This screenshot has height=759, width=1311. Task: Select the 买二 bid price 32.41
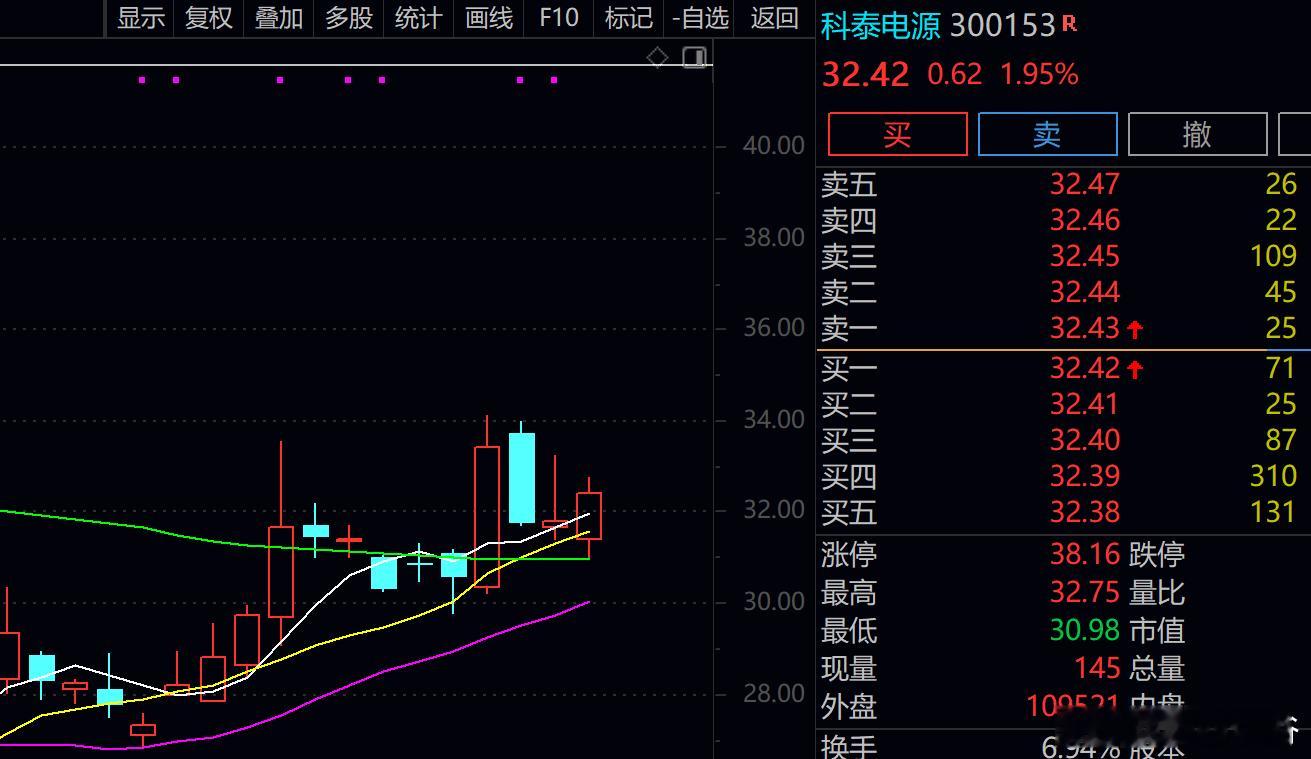(1085, 404)
